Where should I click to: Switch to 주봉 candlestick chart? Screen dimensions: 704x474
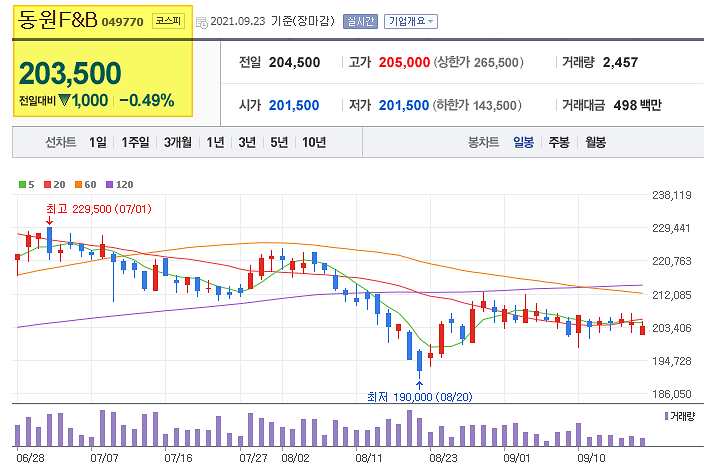[559, 142]
